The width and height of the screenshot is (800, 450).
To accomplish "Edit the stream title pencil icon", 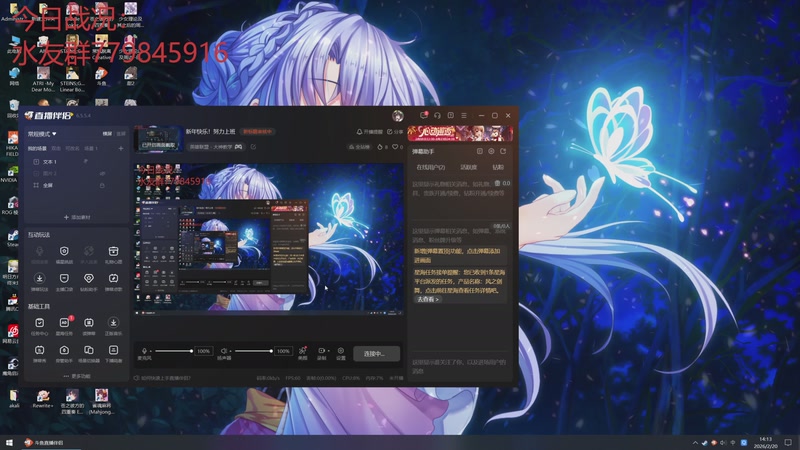I will click(253, 147).
